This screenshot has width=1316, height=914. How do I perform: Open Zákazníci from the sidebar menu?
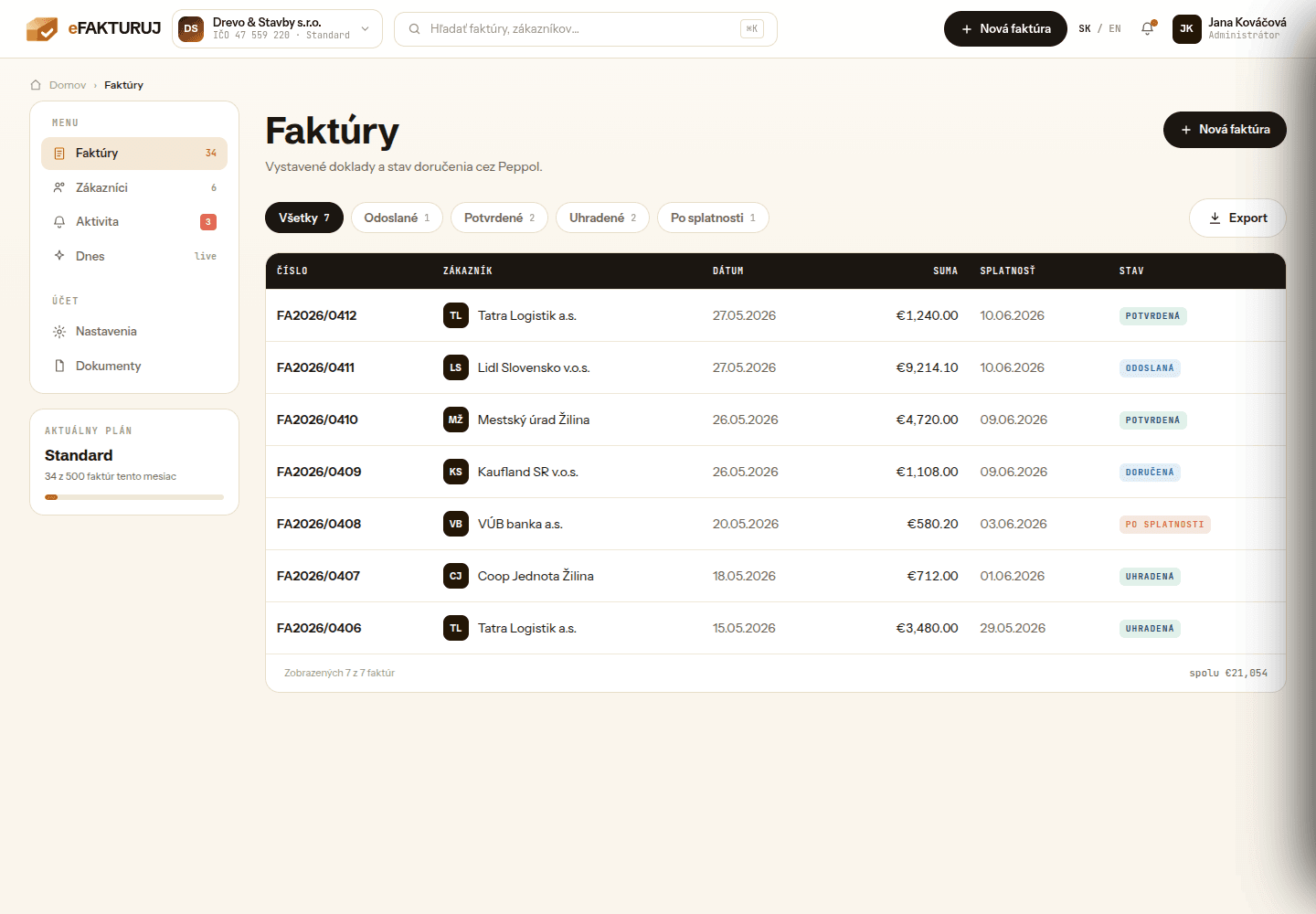click(x=134, y=187)
